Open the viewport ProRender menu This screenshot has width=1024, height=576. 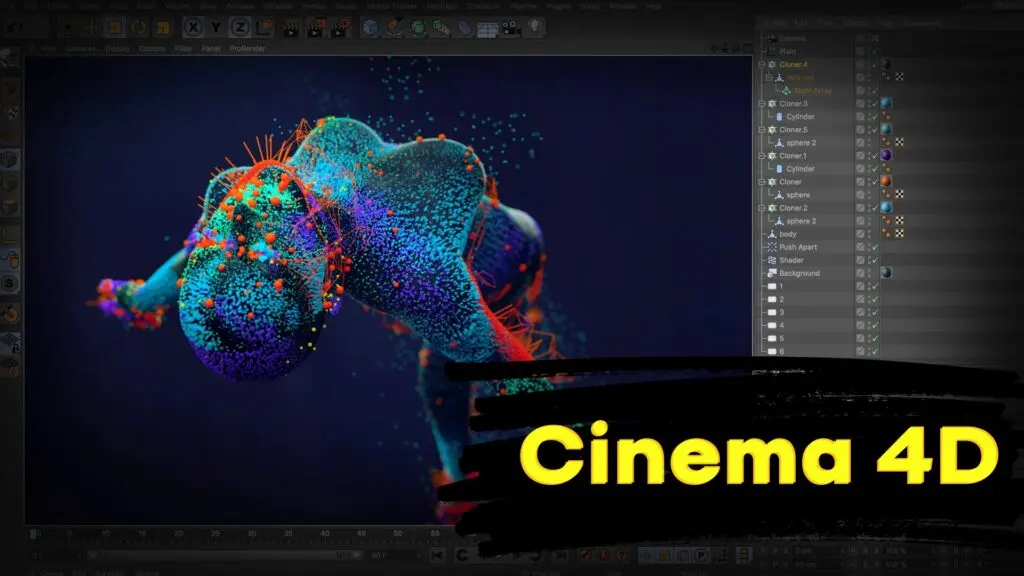(x=248, y=48)
